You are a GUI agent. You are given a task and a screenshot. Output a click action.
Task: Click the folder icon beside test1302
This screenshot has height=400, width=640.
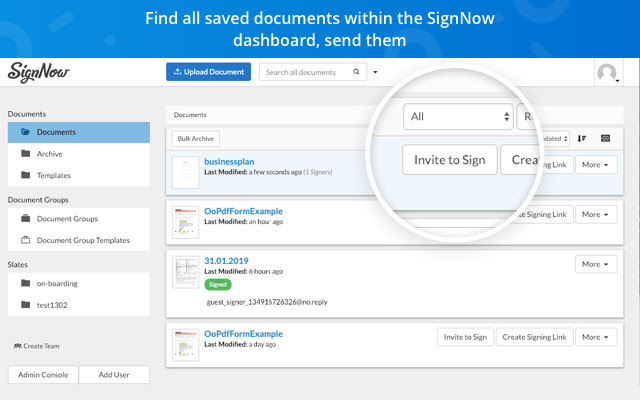pos(25,304)
